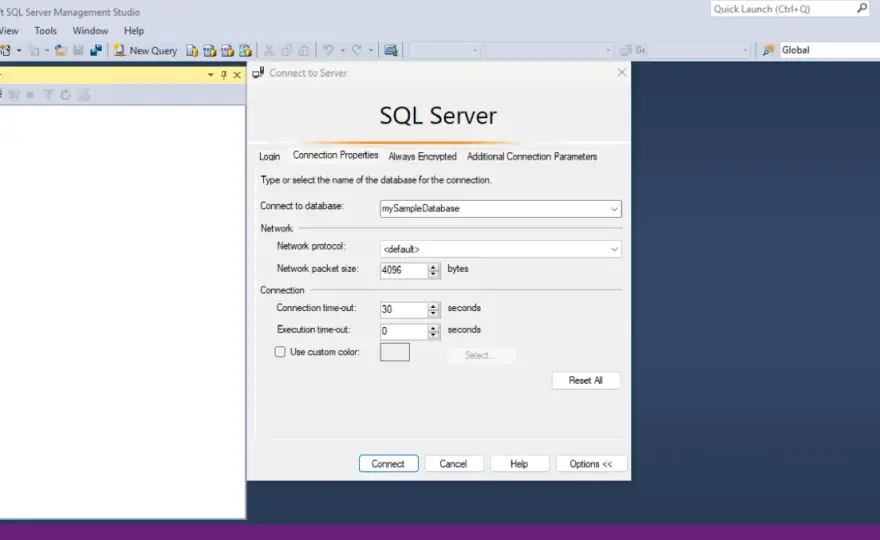Click the New Project icon in toolbar
The image size is (880, 540).
coord(6,51)
